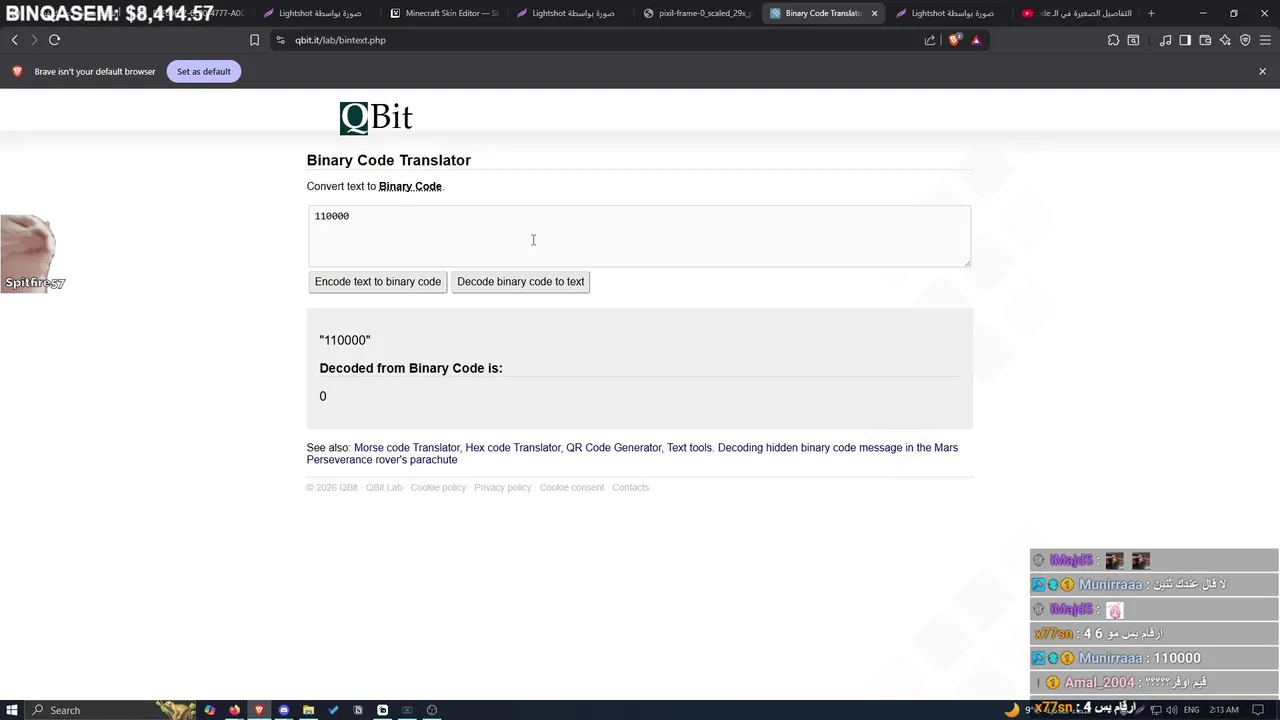Viewport: 1280px width, 720px height.
Task: Open Firefox from the taskbar
Action: pos(235,710)
